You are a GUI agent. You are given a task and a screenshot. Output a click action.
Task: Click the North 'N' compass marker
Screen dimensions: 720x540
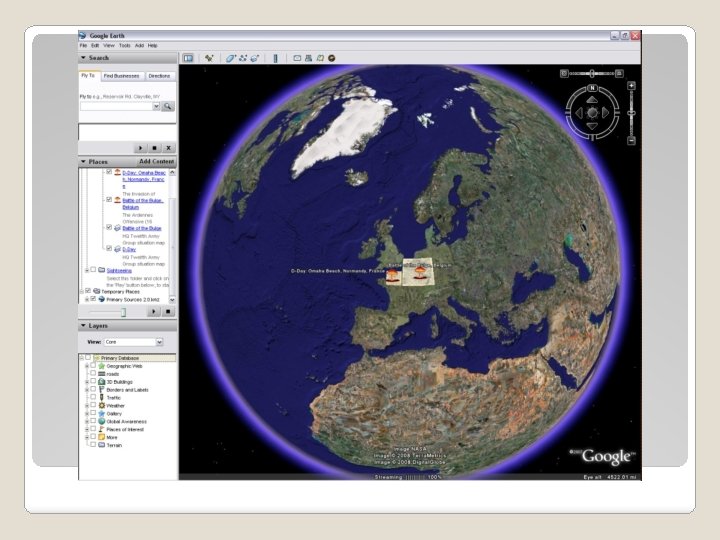[x=592, y=88]
